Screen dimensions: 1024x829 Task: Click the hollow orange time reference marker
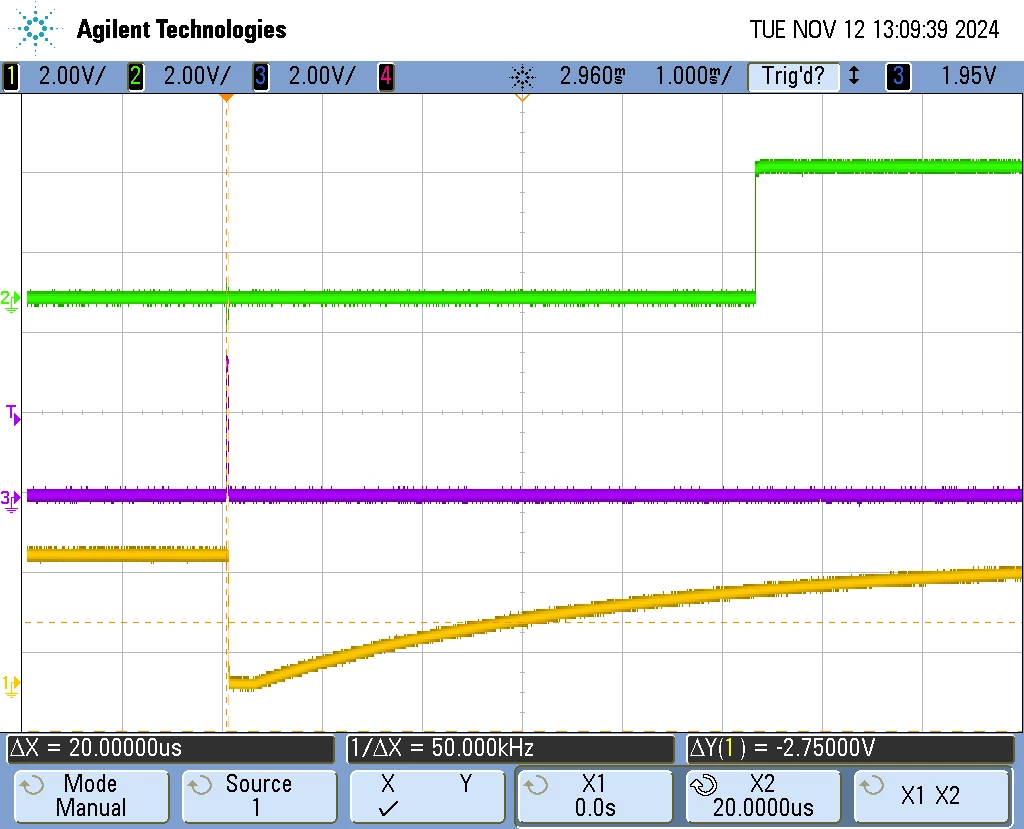pyautogui.click(x=522, y=97)
